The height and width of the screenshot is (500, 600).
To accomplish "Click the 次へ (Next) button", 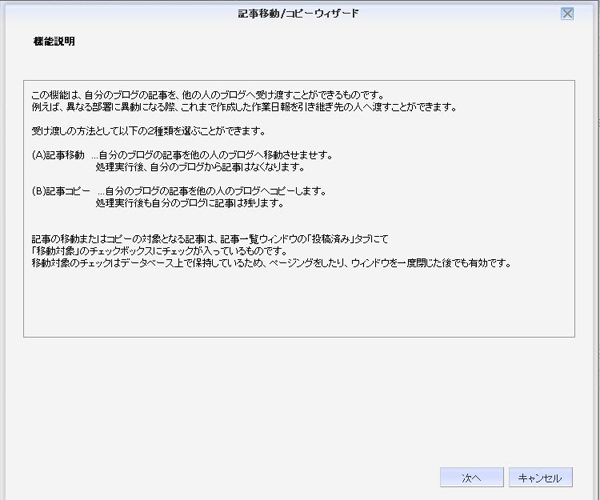I will click(471, 477).
